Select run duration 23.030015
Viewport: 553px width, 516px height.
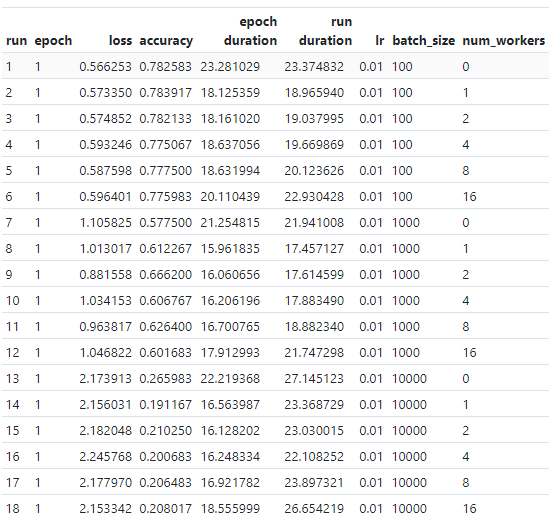point(314,431)
